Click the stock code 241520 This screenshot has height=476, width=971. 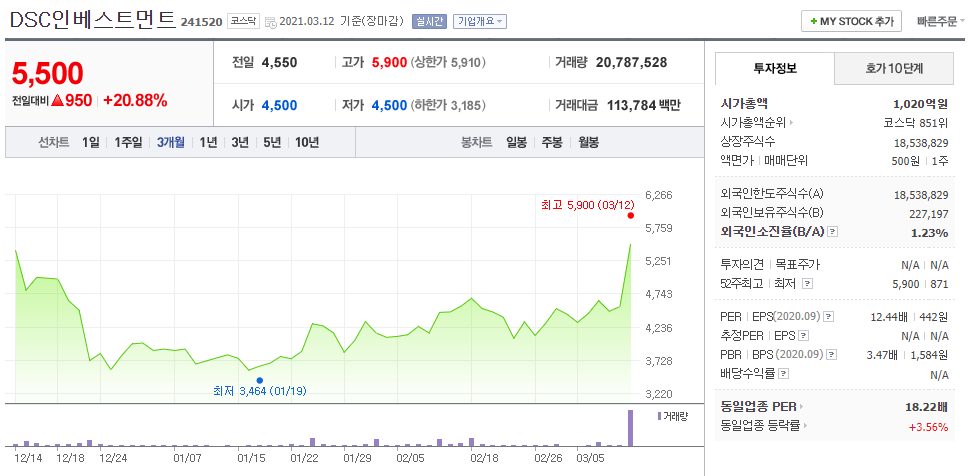(201, 22)
